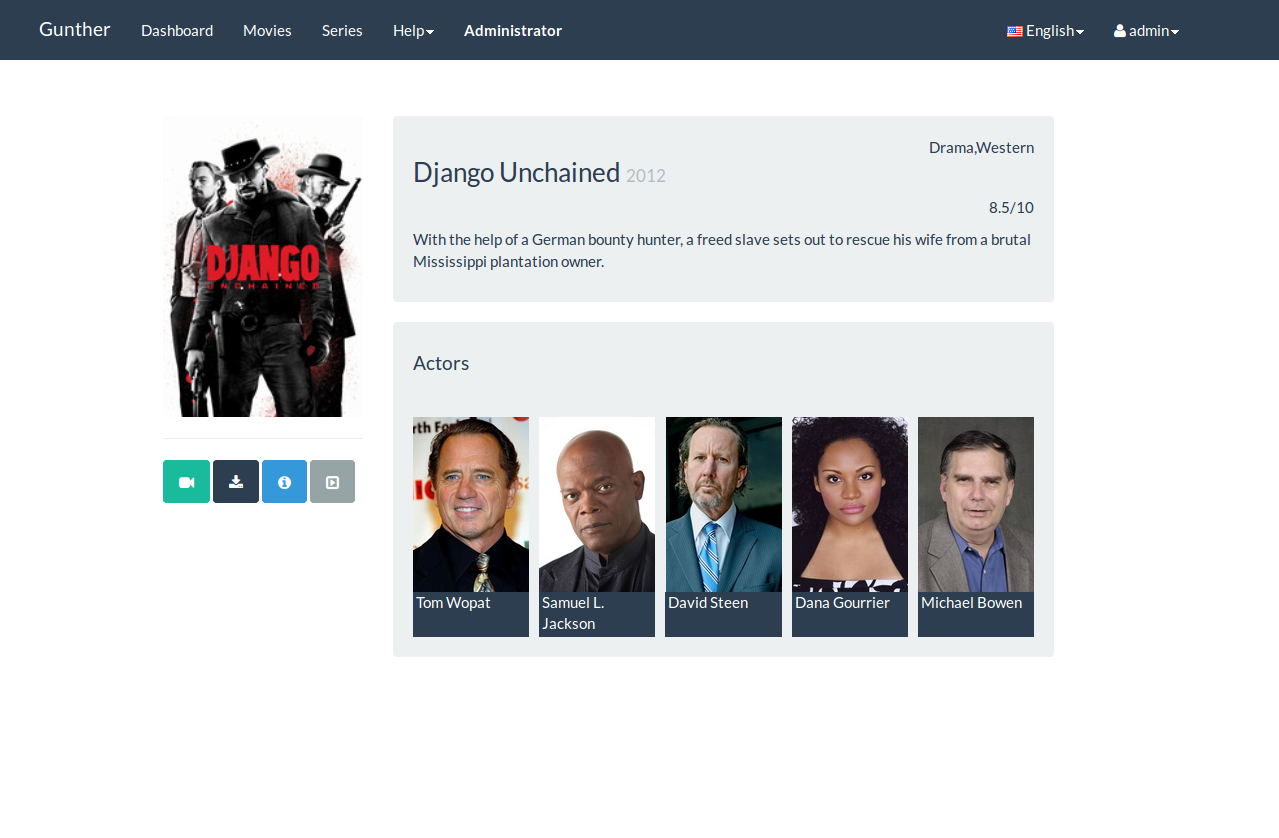Click the Drama,Western genre text
Image resolution: width=1279 pixels, height=838 pixels.
click(x=981, y=148)
